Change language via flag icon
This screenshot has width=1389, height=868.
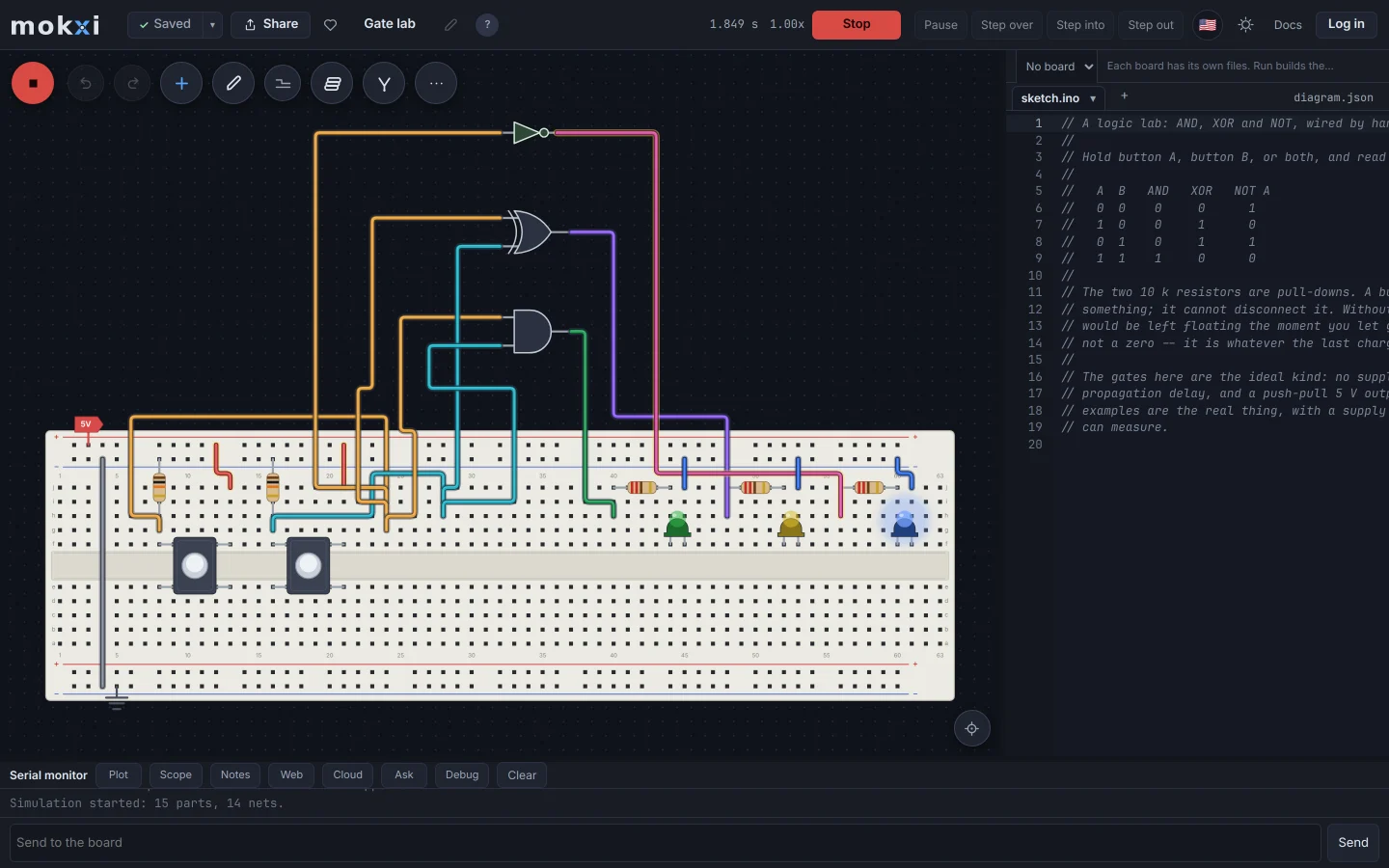1208,25
